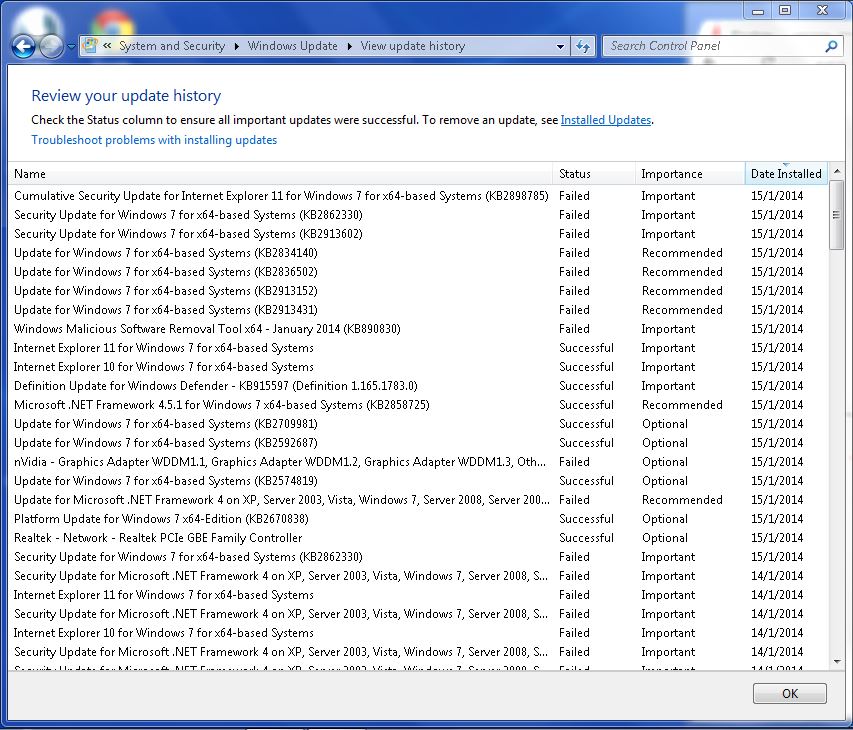Viewport: 853px width, 730px height.
Task: Click the scrollbar up arrow
Action: pos(837,171)
